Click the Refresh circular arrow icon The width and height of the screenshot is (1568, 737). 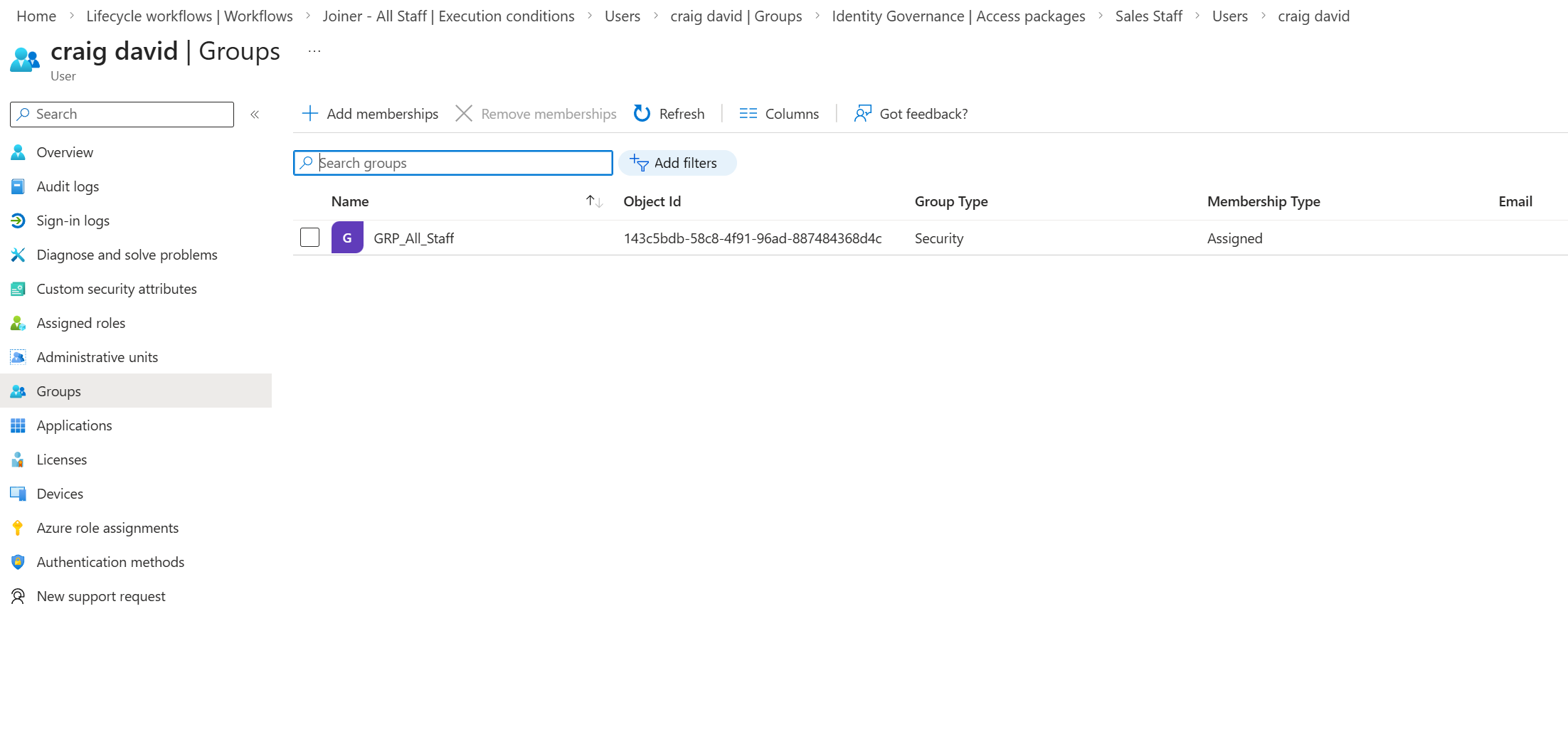[x=642, y=114]
